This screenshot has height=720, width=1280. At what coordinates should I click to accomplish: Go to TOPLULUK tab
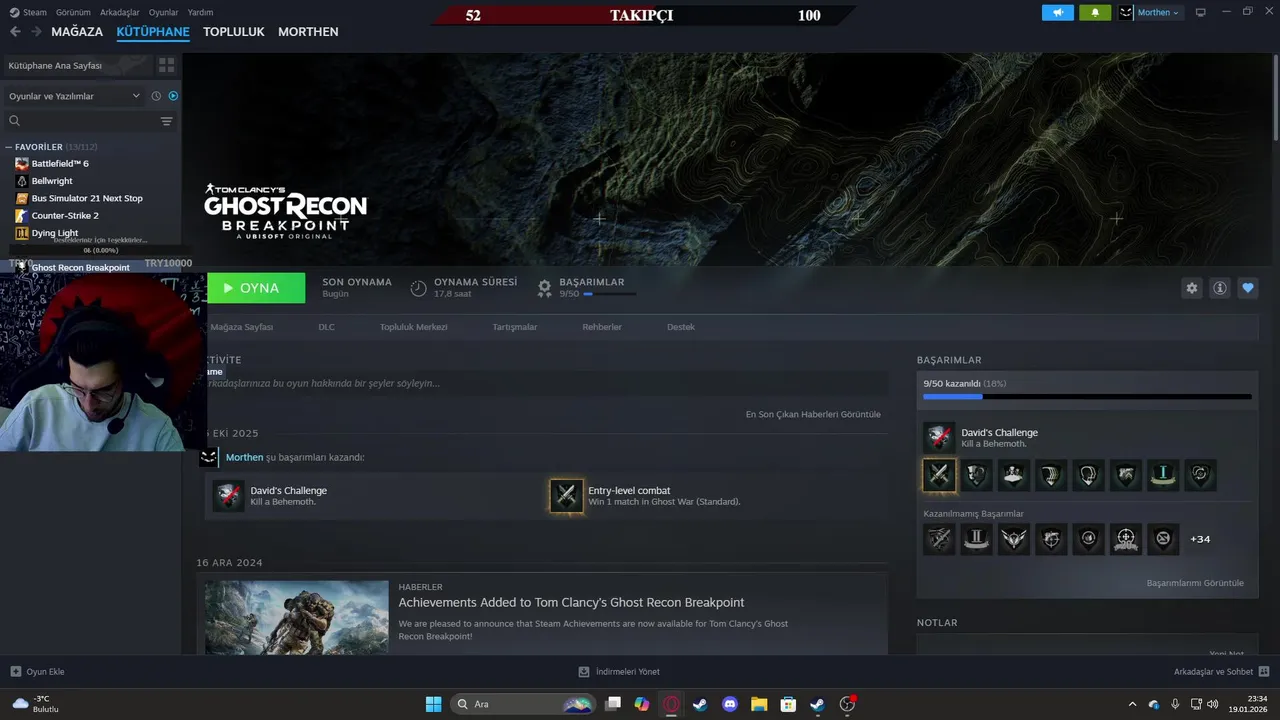tap(234, 32)
